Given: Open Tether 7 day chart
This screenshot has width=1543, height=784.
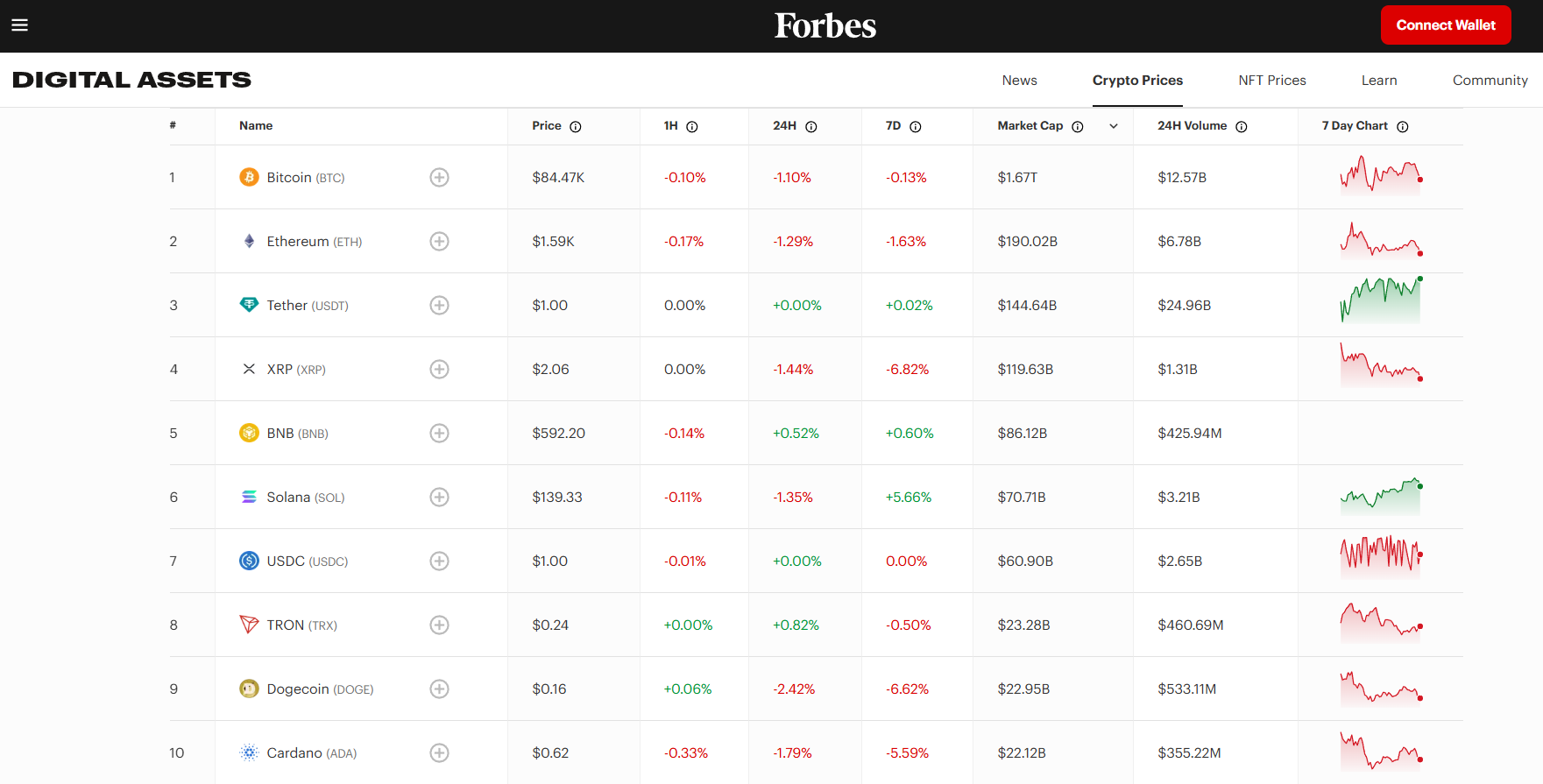Looking at the screenshot, I should coord(1381,300).
